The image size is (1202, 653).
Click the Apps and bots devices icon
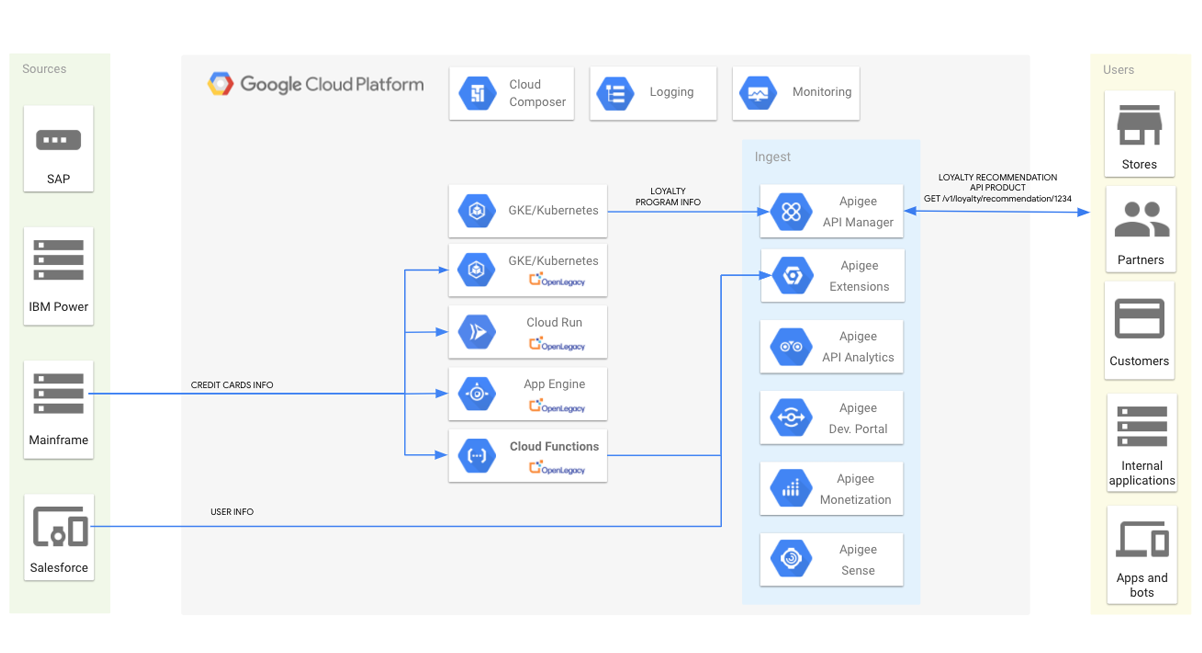[x=1142, y=539]
